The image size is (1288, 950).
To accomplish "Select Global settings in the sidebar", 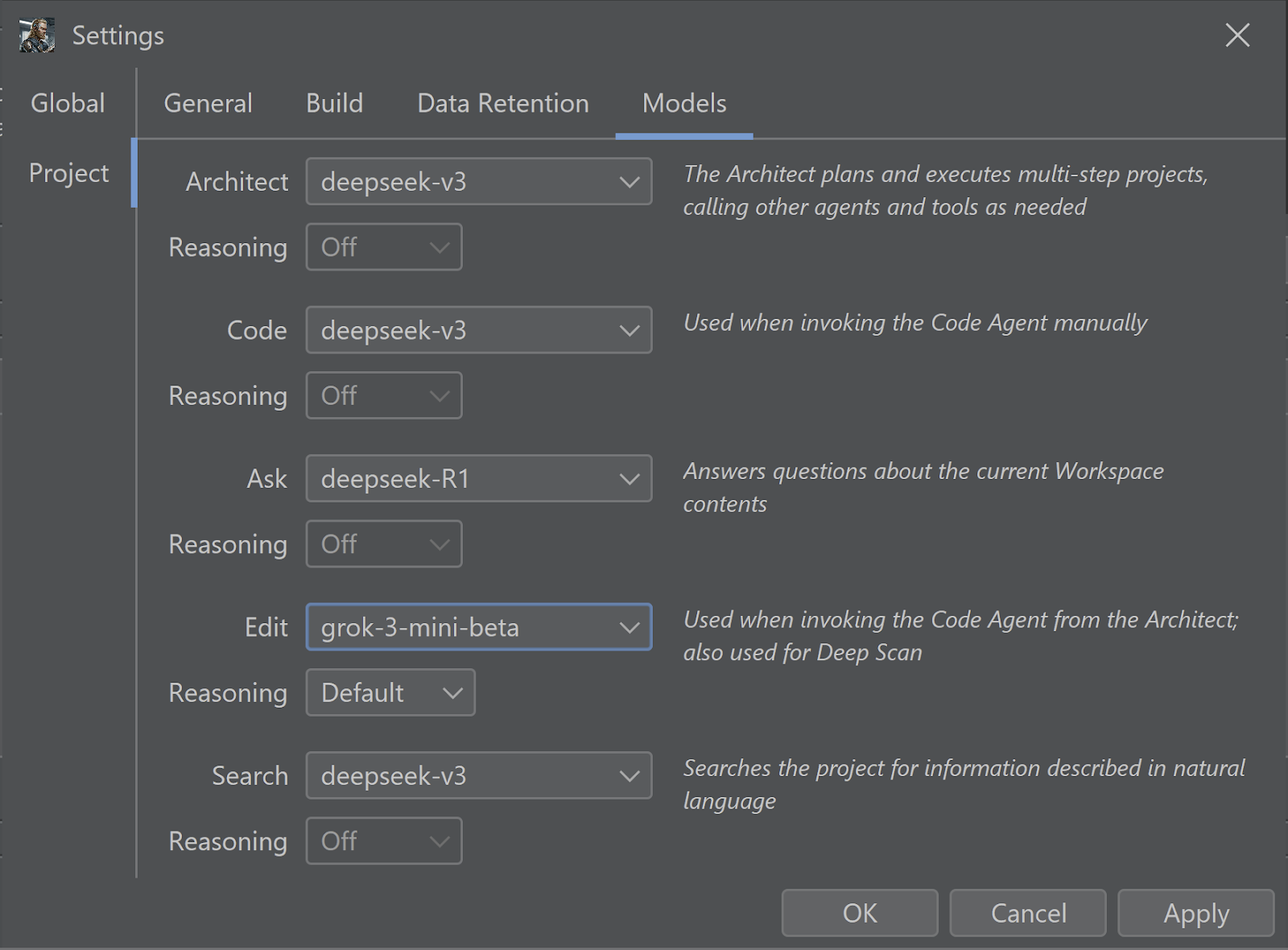I will (68, 104).
